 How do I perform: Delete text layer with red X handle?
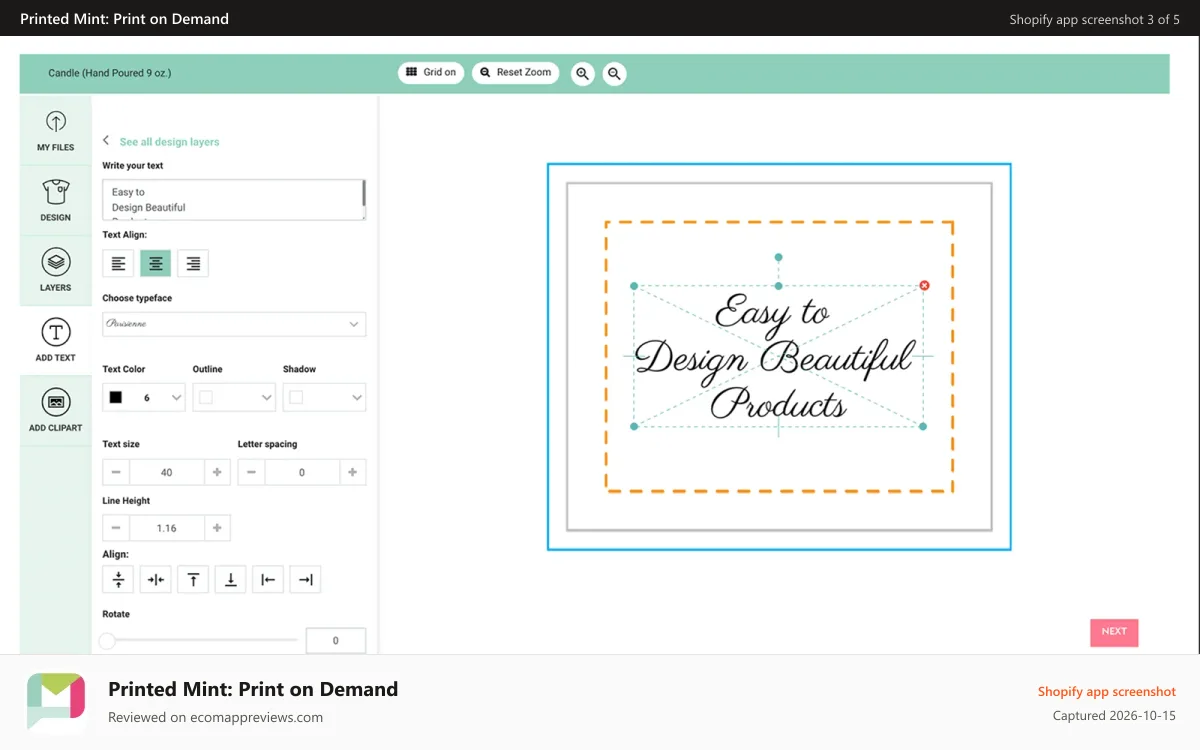(x=924, y=286)
